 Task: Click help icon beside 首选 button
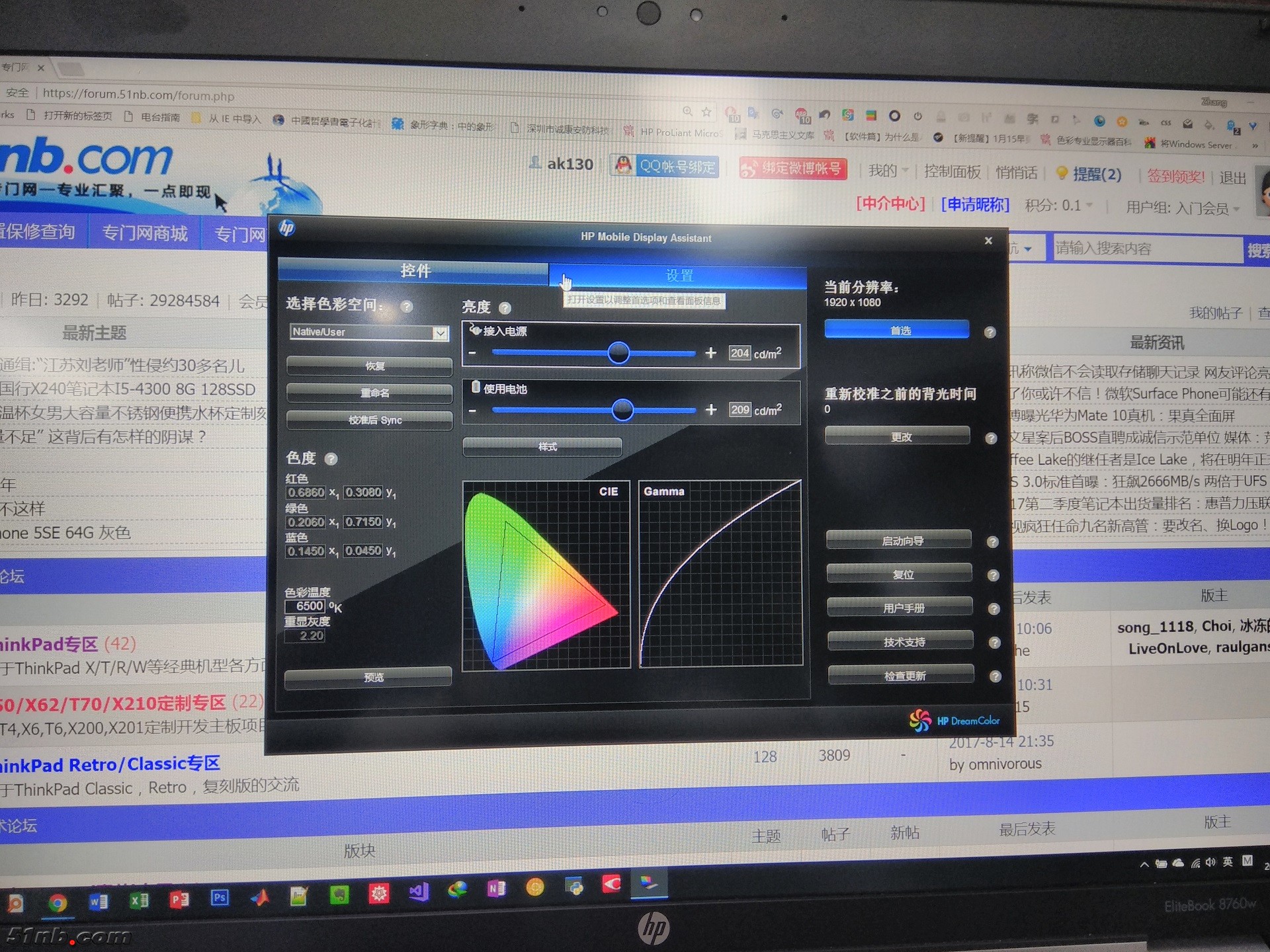coord(990,333)
